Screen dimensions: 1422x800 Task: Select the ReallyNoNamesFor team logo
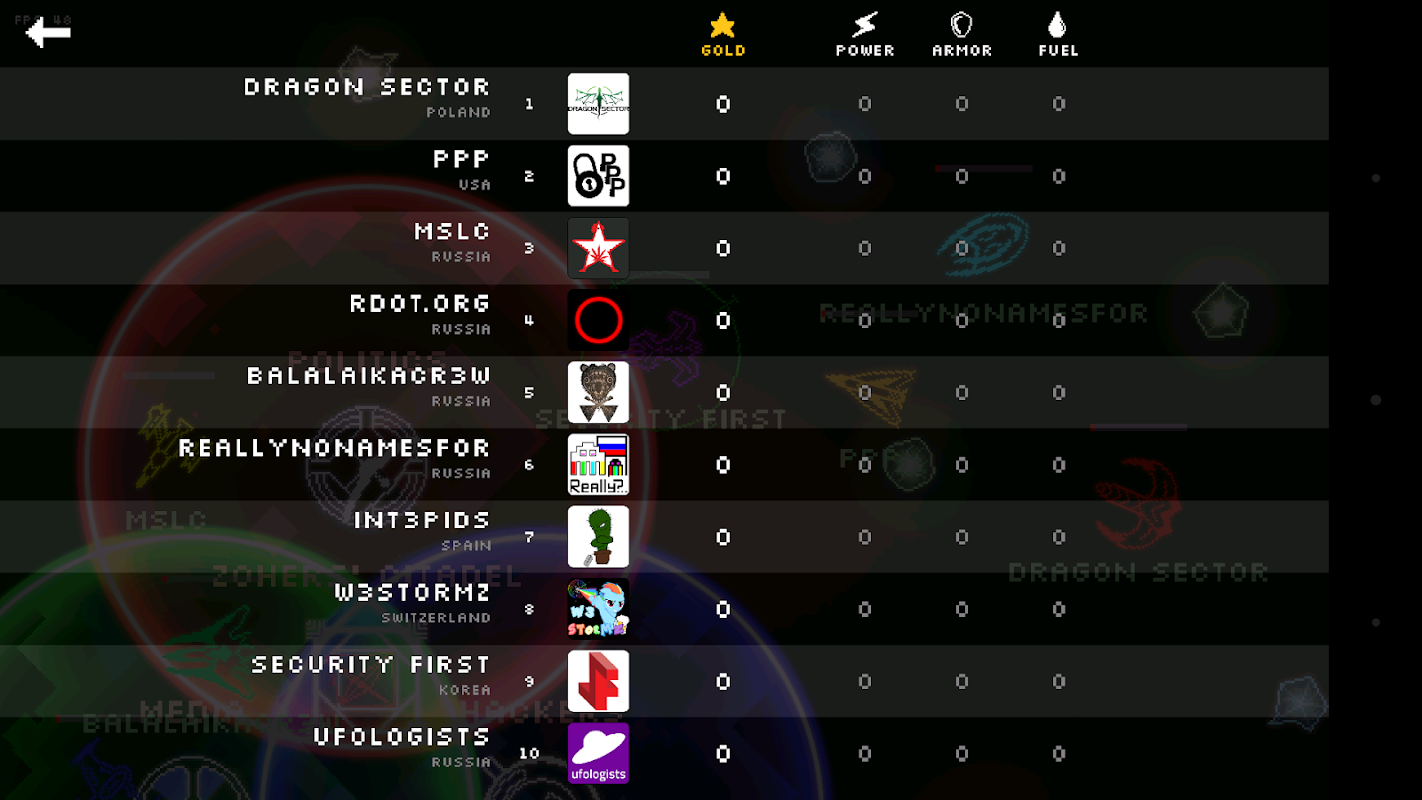598,465
